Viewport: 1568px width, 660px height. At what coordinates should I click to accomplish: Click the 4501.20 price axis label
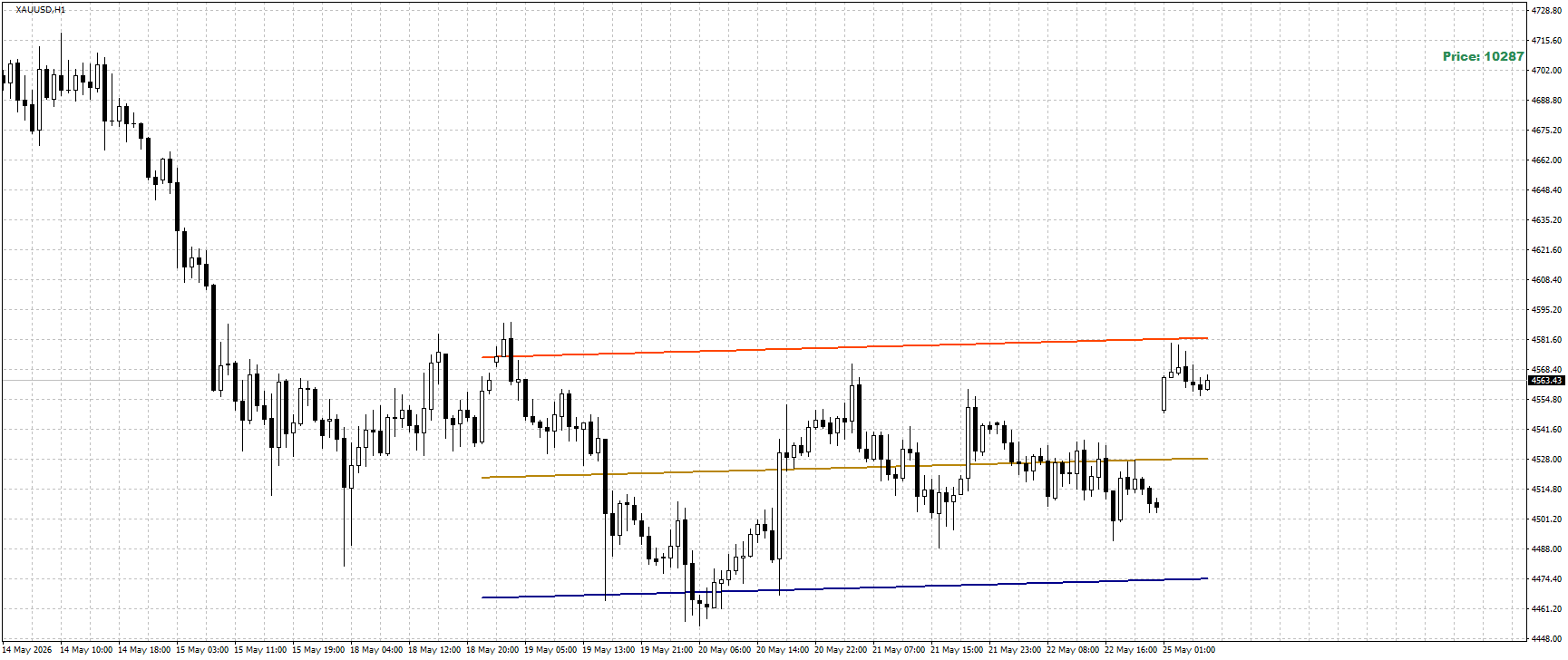1545,519
